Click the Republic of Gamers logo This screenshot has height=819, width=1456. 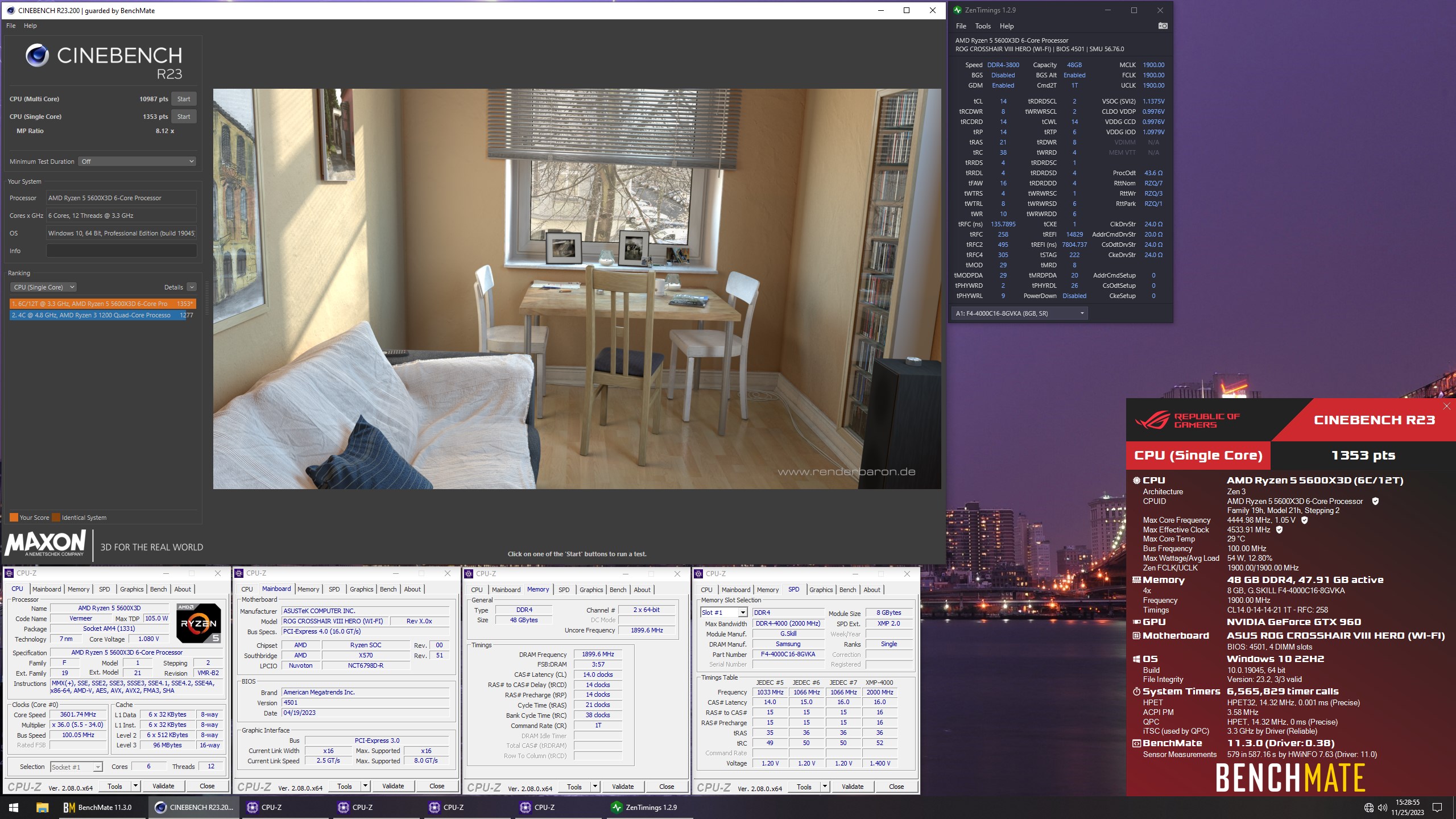coord(1187,420)
